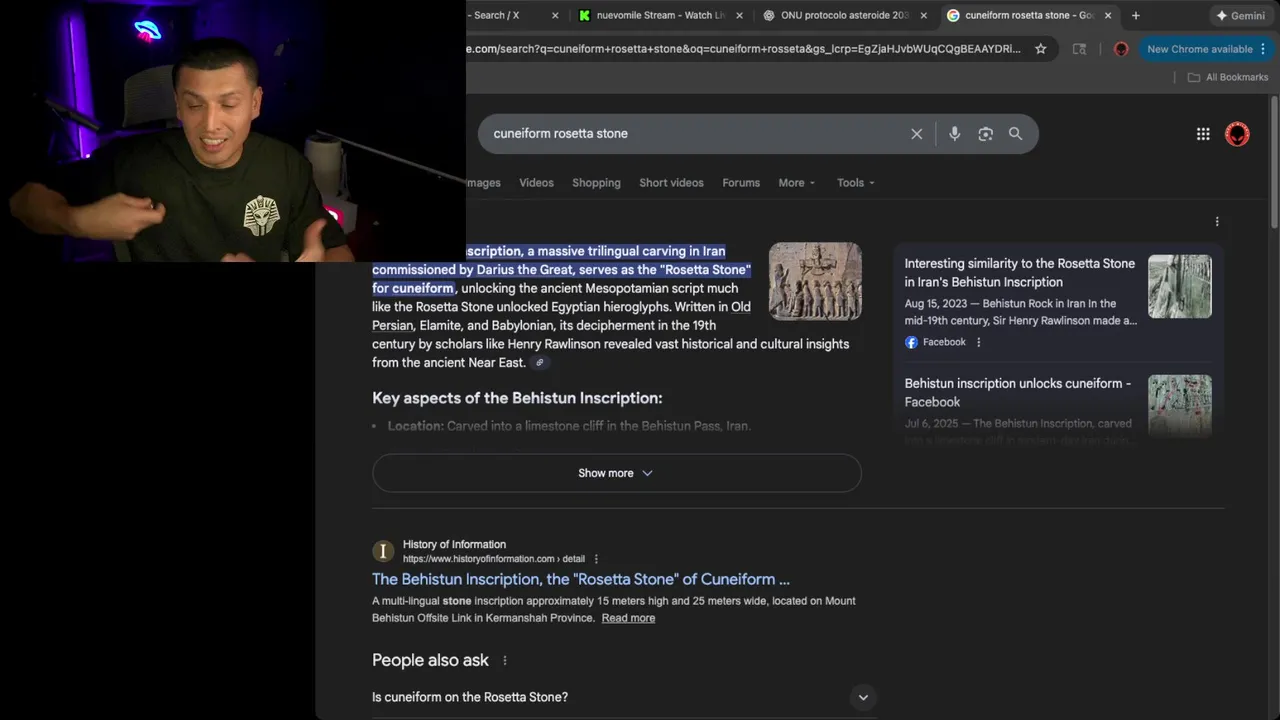Clear the search box with the X icon
1280x720 pixels.
[x=916, y=134]
